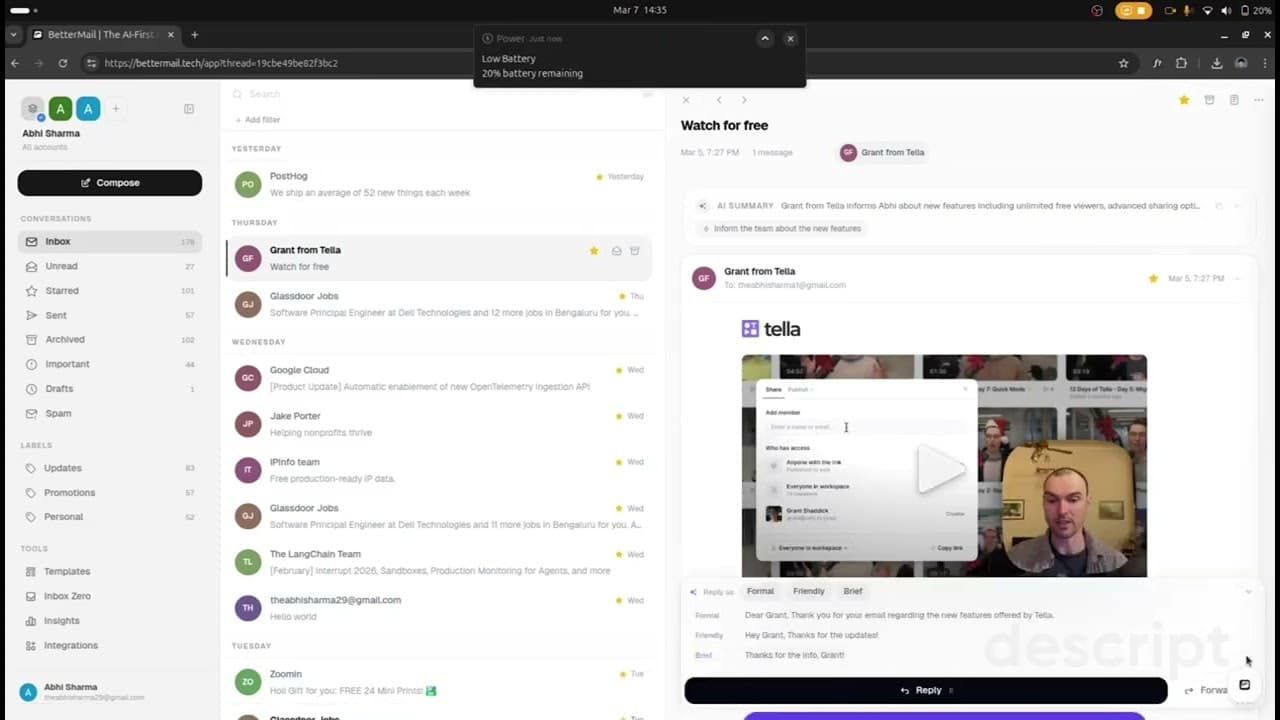The image size is (1280, 720).
Task: Unstar the Watch for free email
Action: 1184,100
